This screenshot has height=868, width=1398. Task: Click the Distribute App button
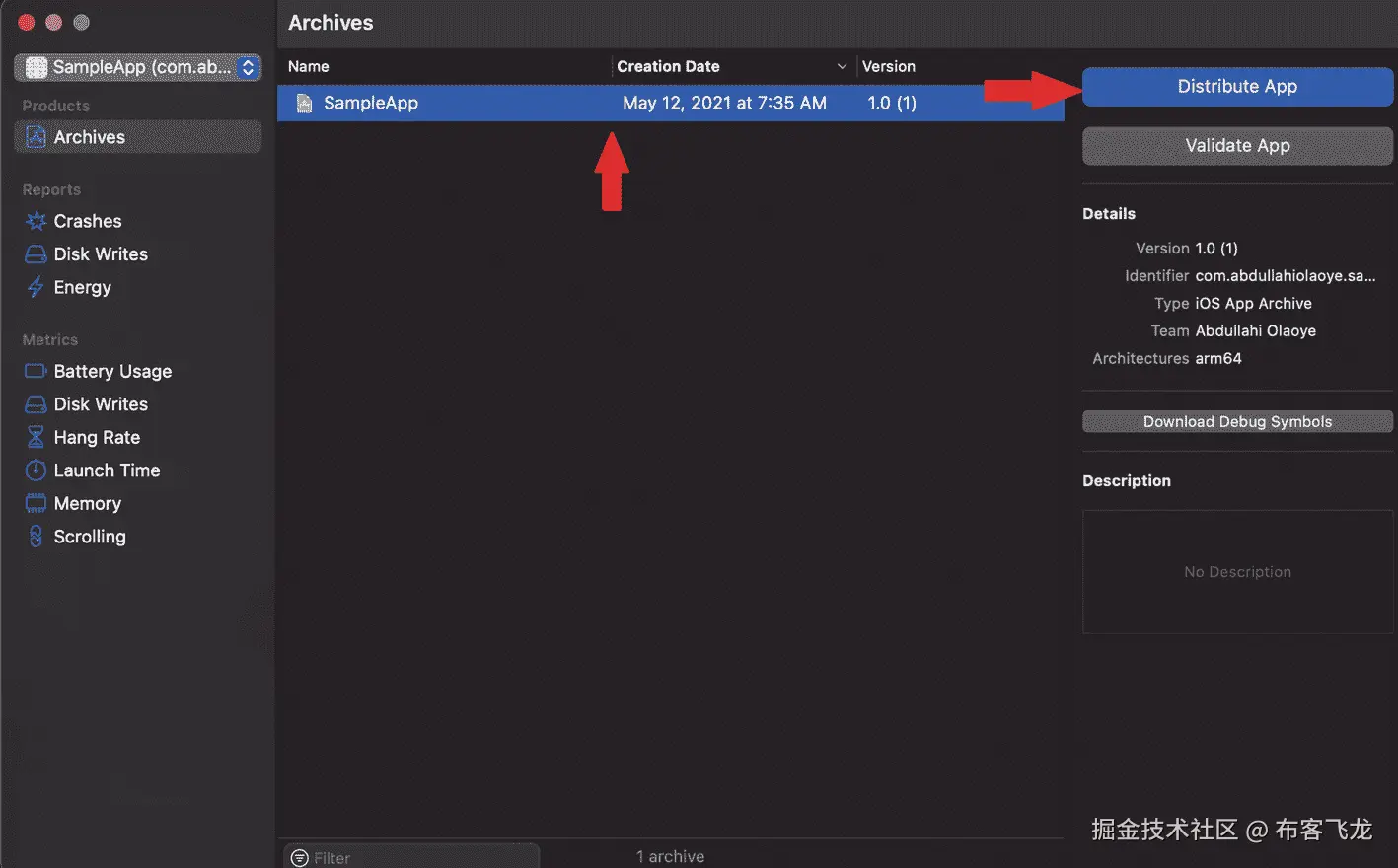[1237, 87]
